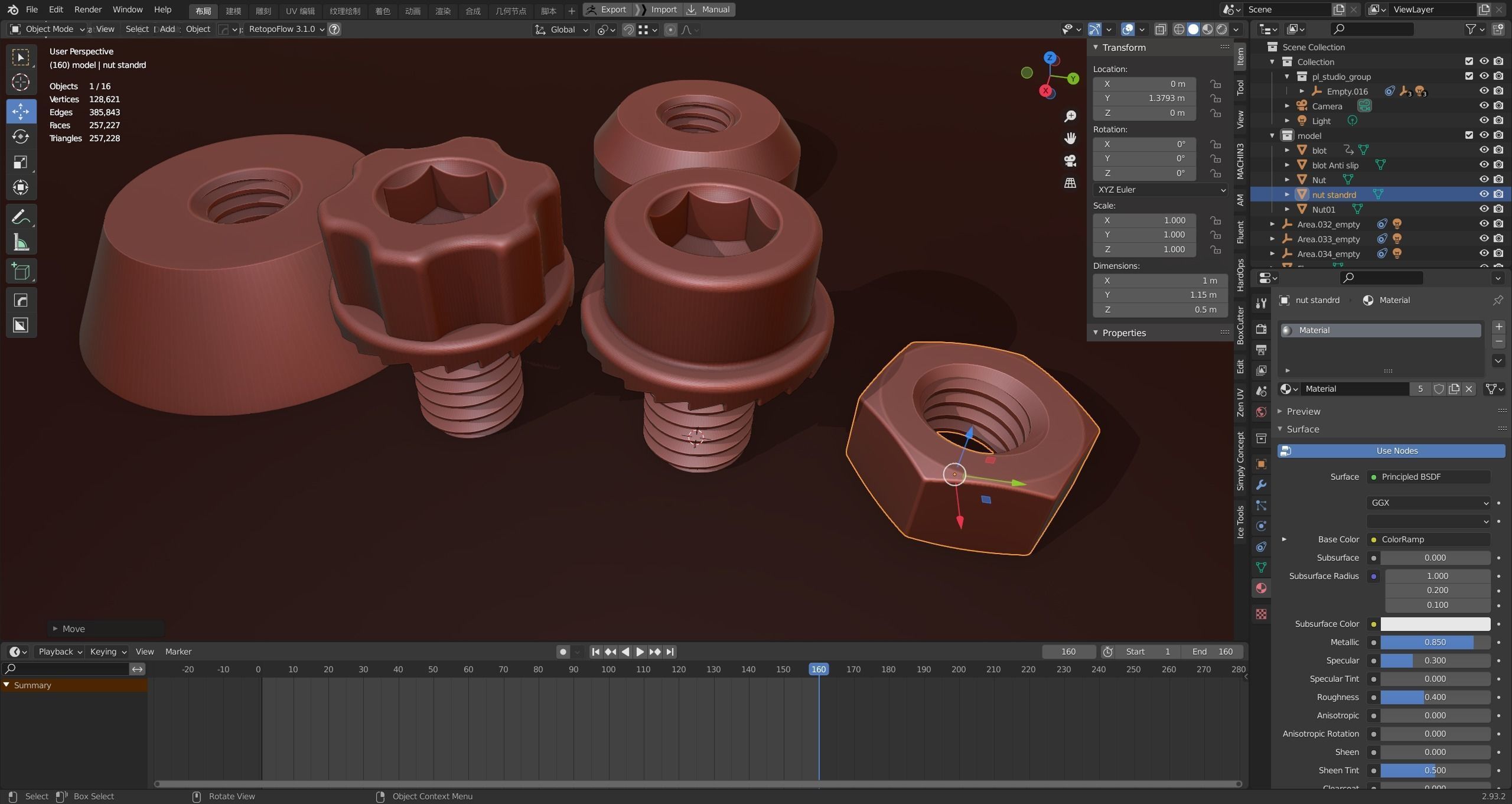The image size is (1512, 804).
Task: Open Render properties tab icon
Action: (1261, 329)
